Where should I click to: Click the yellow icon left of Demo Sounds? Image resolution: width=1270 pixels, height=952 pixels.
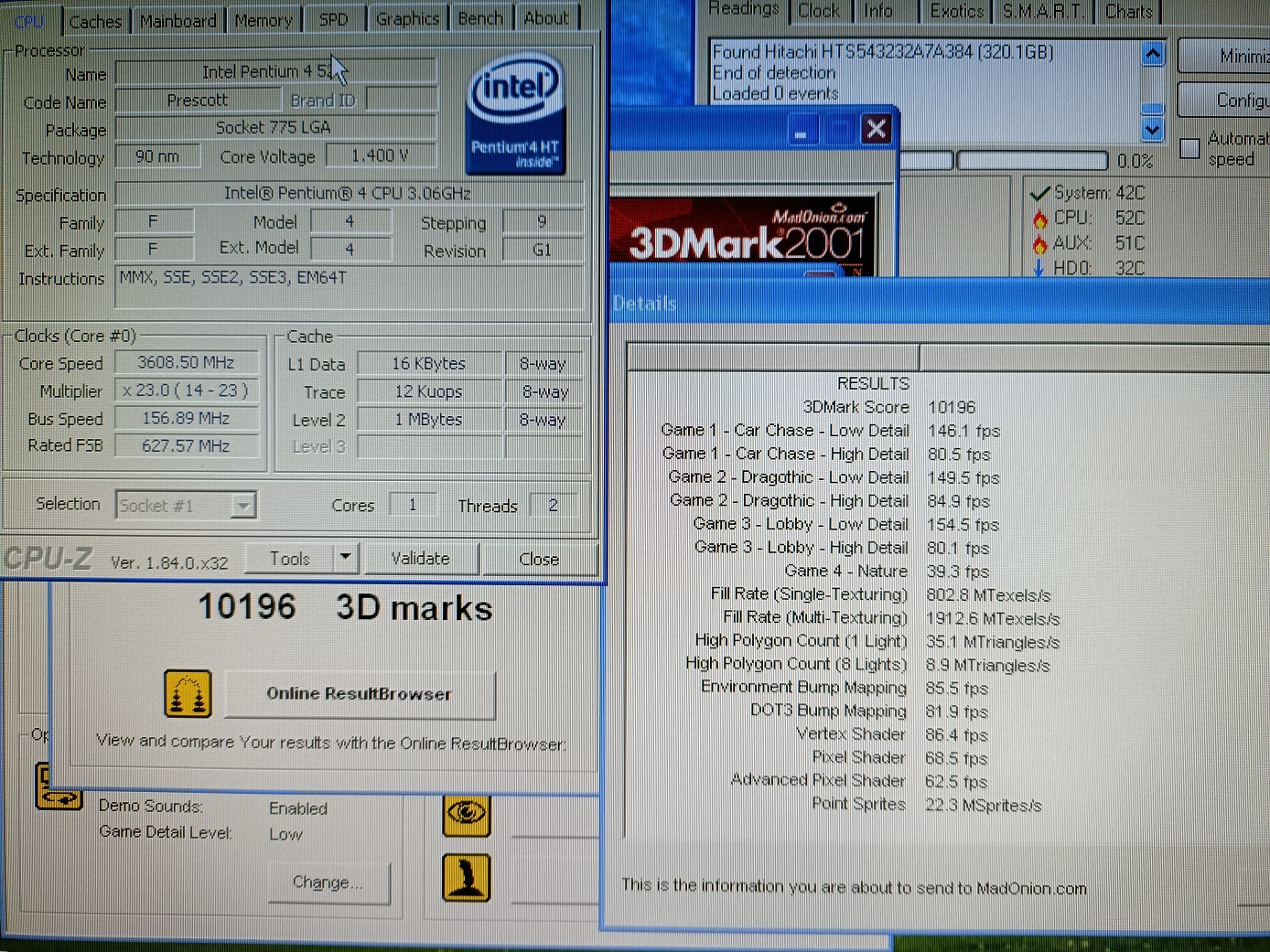click(x=58, y=787)
